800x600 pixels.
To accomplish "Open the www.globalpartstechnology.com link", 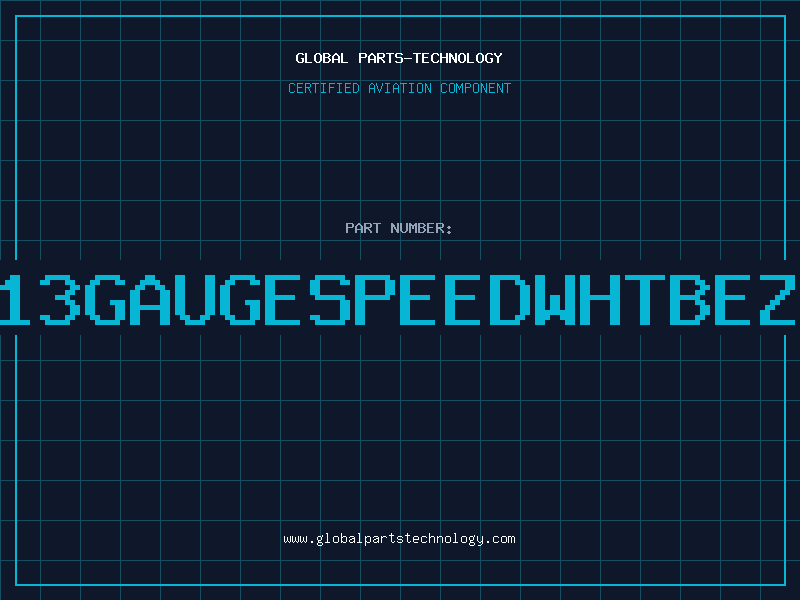I will (x=399, y=539).
